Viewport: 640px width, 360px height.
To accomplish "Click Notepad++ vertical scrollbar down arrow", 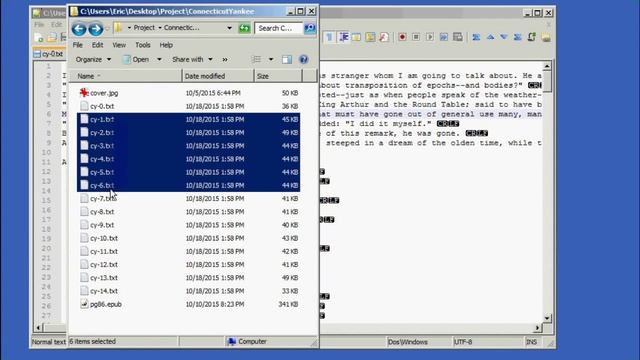I will click(x=547, y=318).
